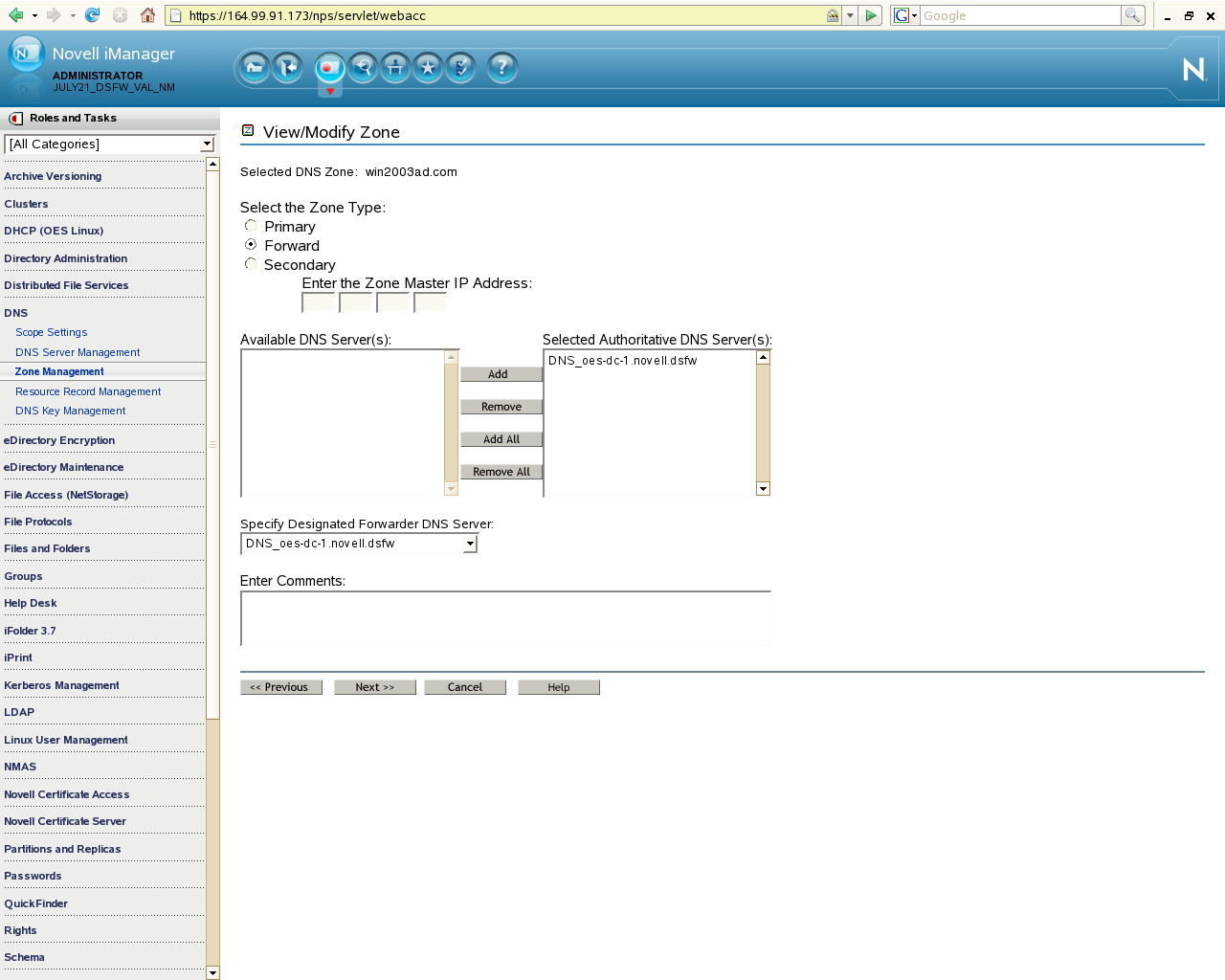Image resolution: width=1225 pixels, height=980 pixels.
Task: Expand the Archive Versioning role
Action: tap(53, 176)
